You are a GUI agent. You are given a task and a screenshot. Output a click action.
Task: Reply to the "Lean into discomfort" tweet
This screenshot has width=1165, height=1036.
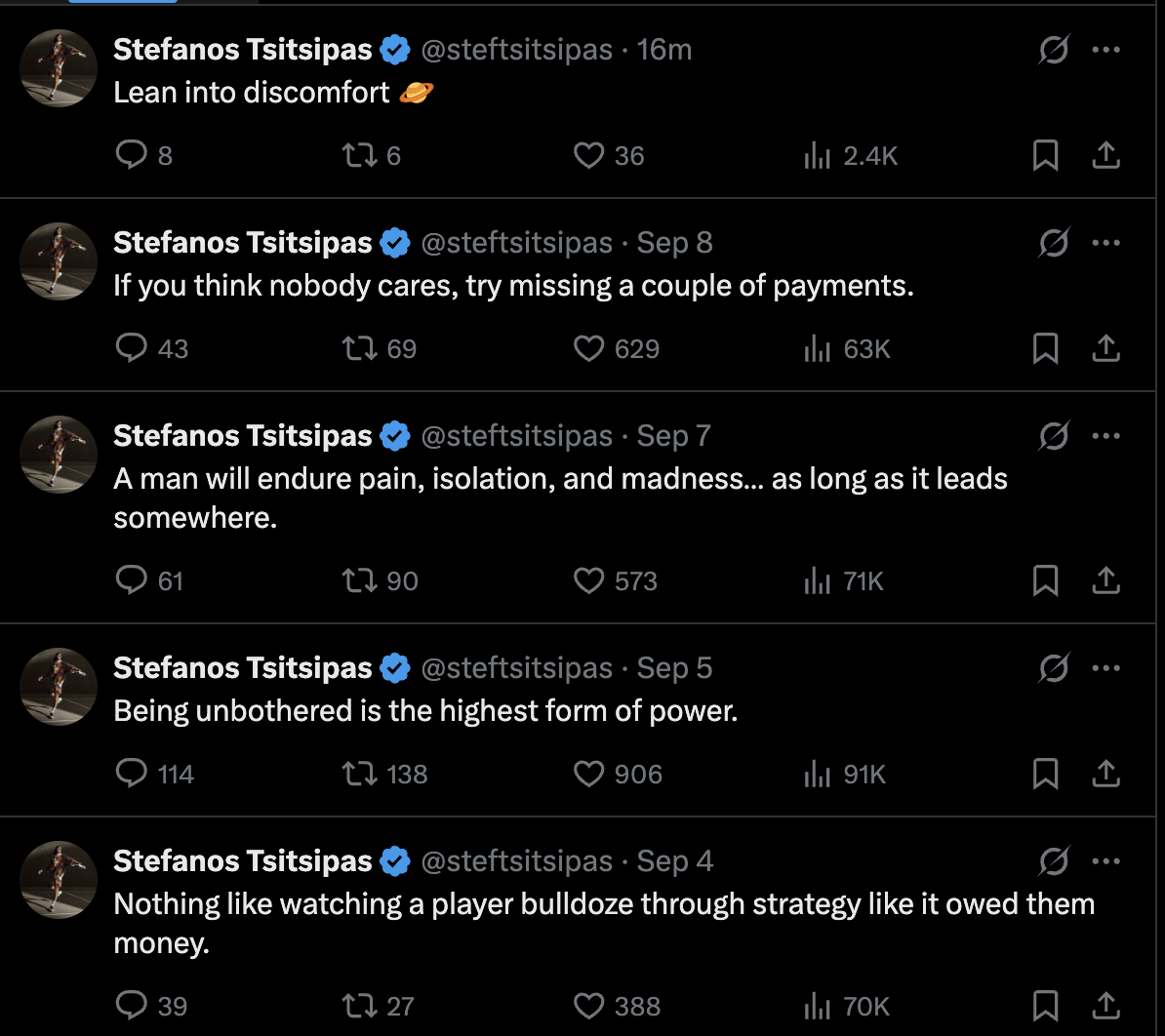(x=131, y=156)
